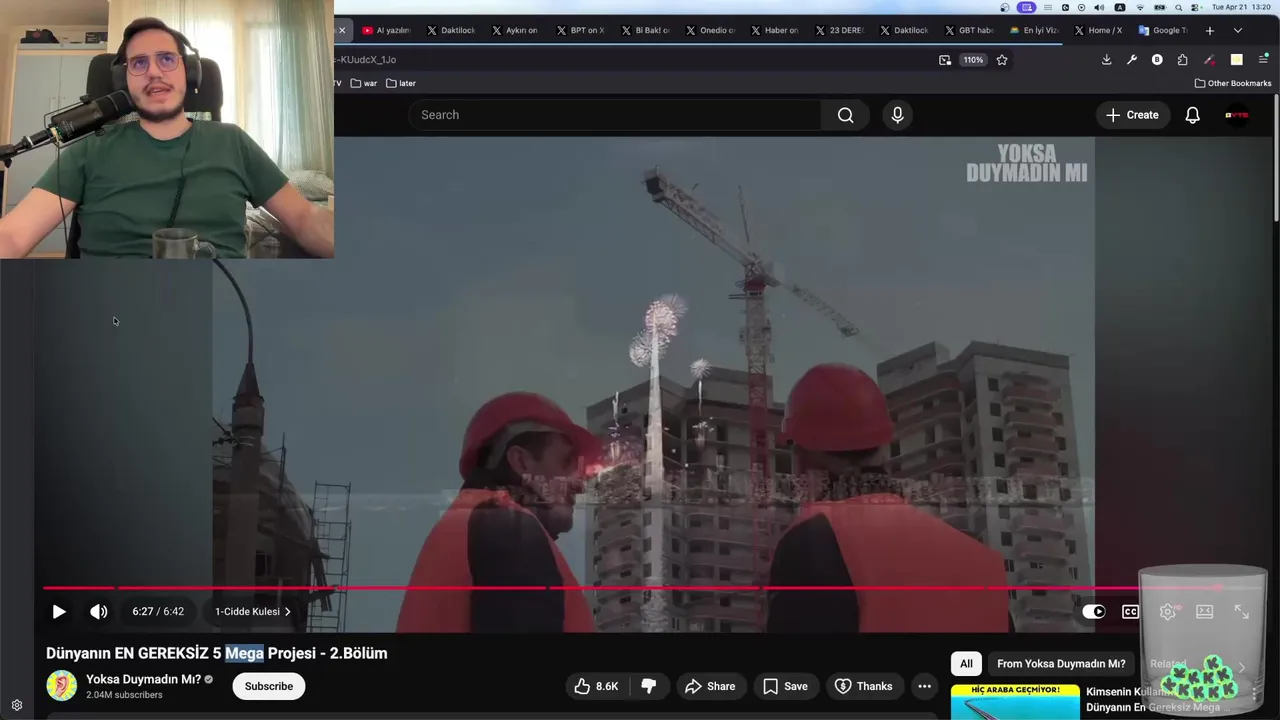Switch the player to theater mode
This screenshot has width=1280, height=720.
tap(1204, 612)
